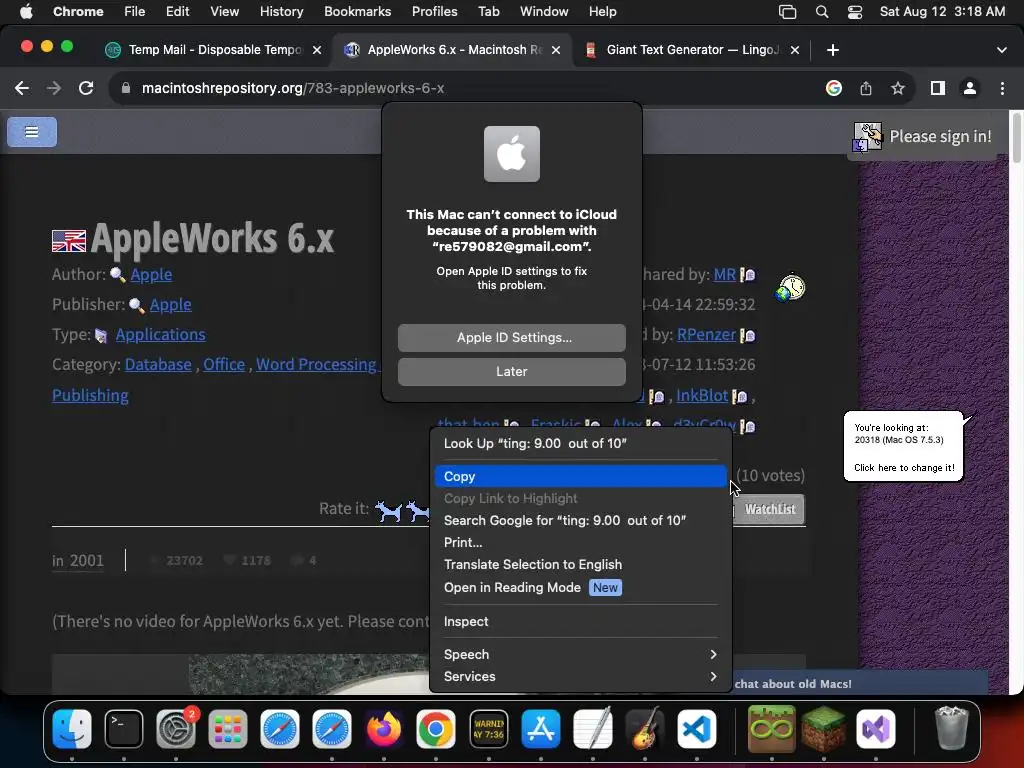The image size is (1024, 768).
Task: Open the Database category link
Action: tap(158, 365)
